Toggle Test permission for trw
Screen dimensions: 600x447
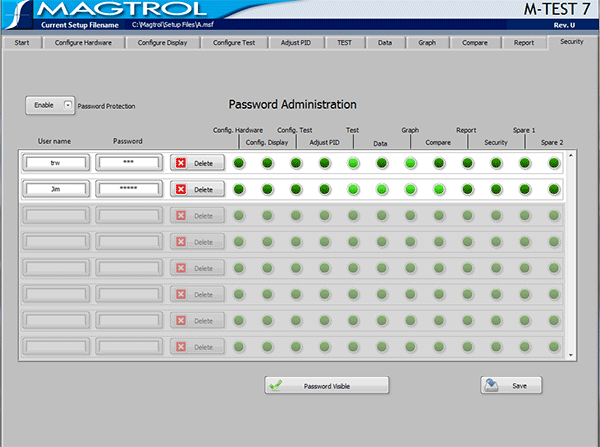click(353, 163)
